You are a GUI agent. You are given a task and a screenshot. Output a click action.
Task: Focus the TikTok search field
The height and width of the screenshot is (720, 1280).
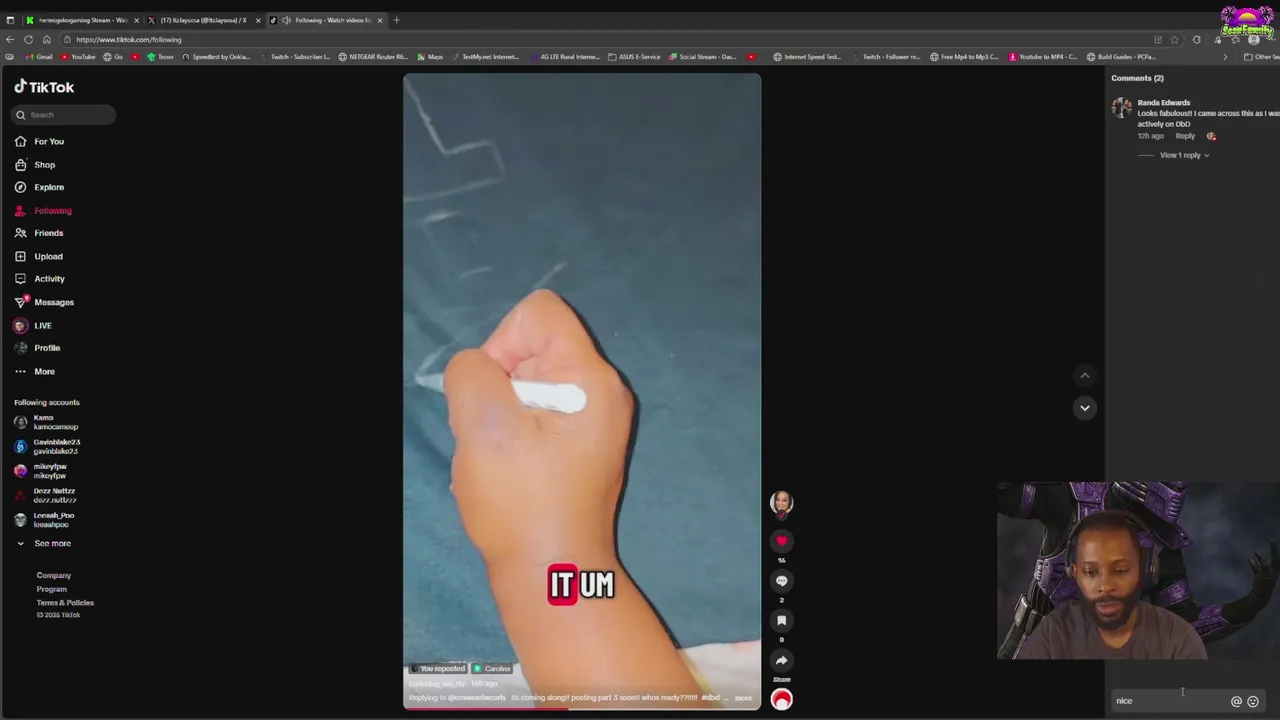point(64,115)
